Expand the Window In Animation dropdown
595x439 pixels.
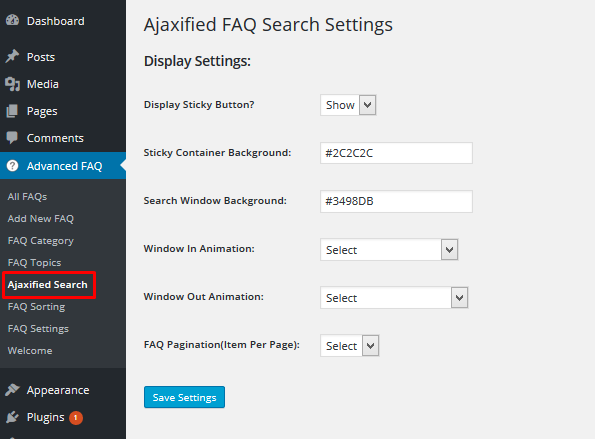tap(389, 250)
